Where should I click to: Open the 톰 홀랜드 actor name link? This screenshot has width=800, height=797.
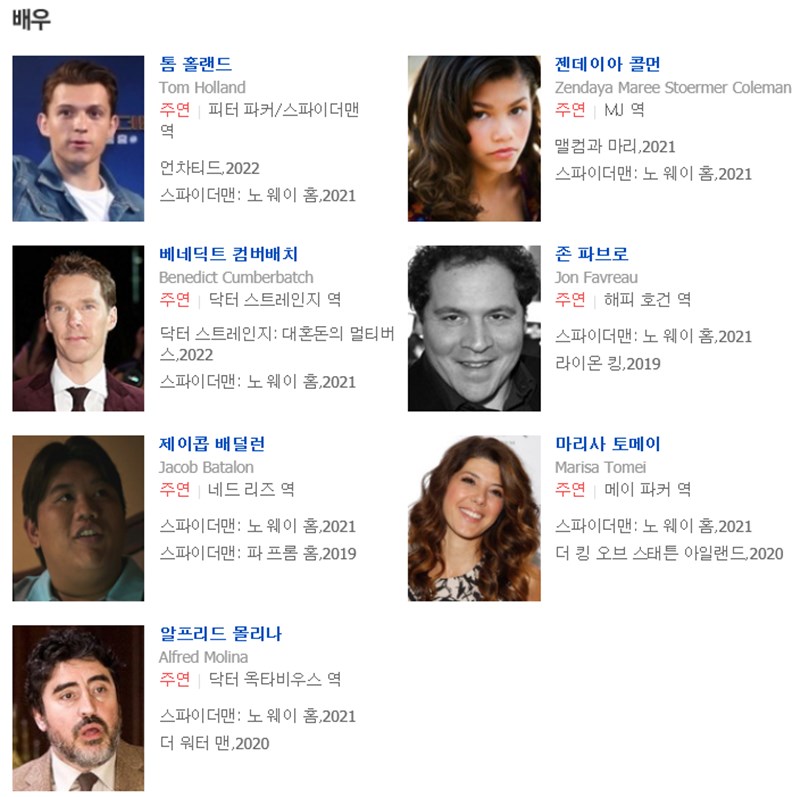point(196,64)
